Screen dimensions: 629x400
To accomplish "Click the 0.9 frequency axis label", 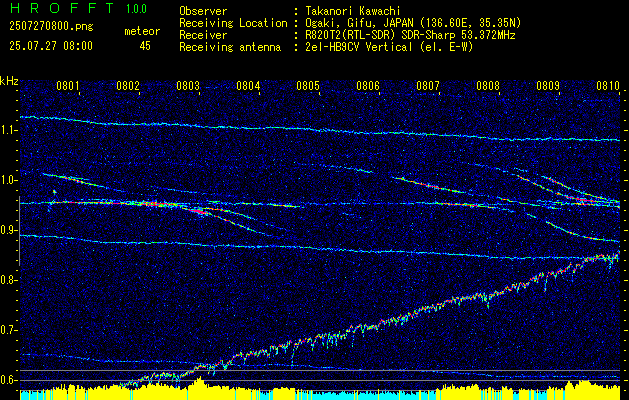I will point(8,231).
